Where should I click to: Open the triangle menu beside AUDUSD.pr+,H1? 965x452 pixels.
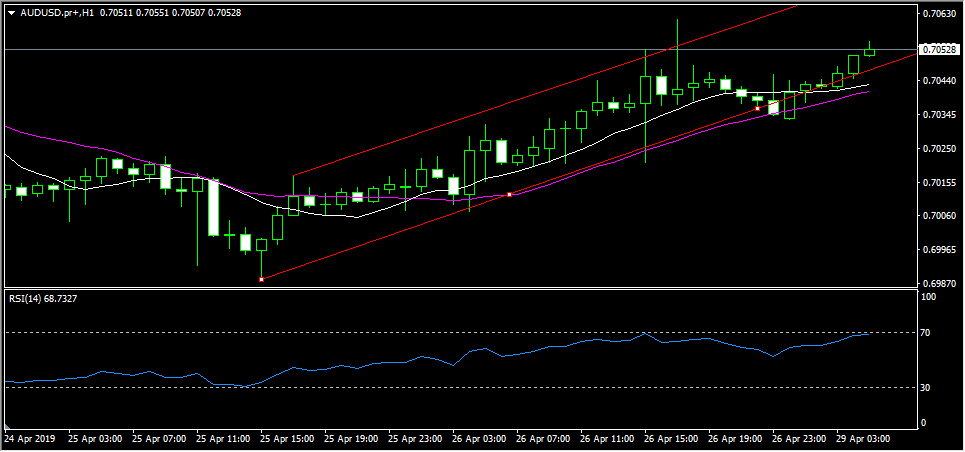click(x=12, y=13)
